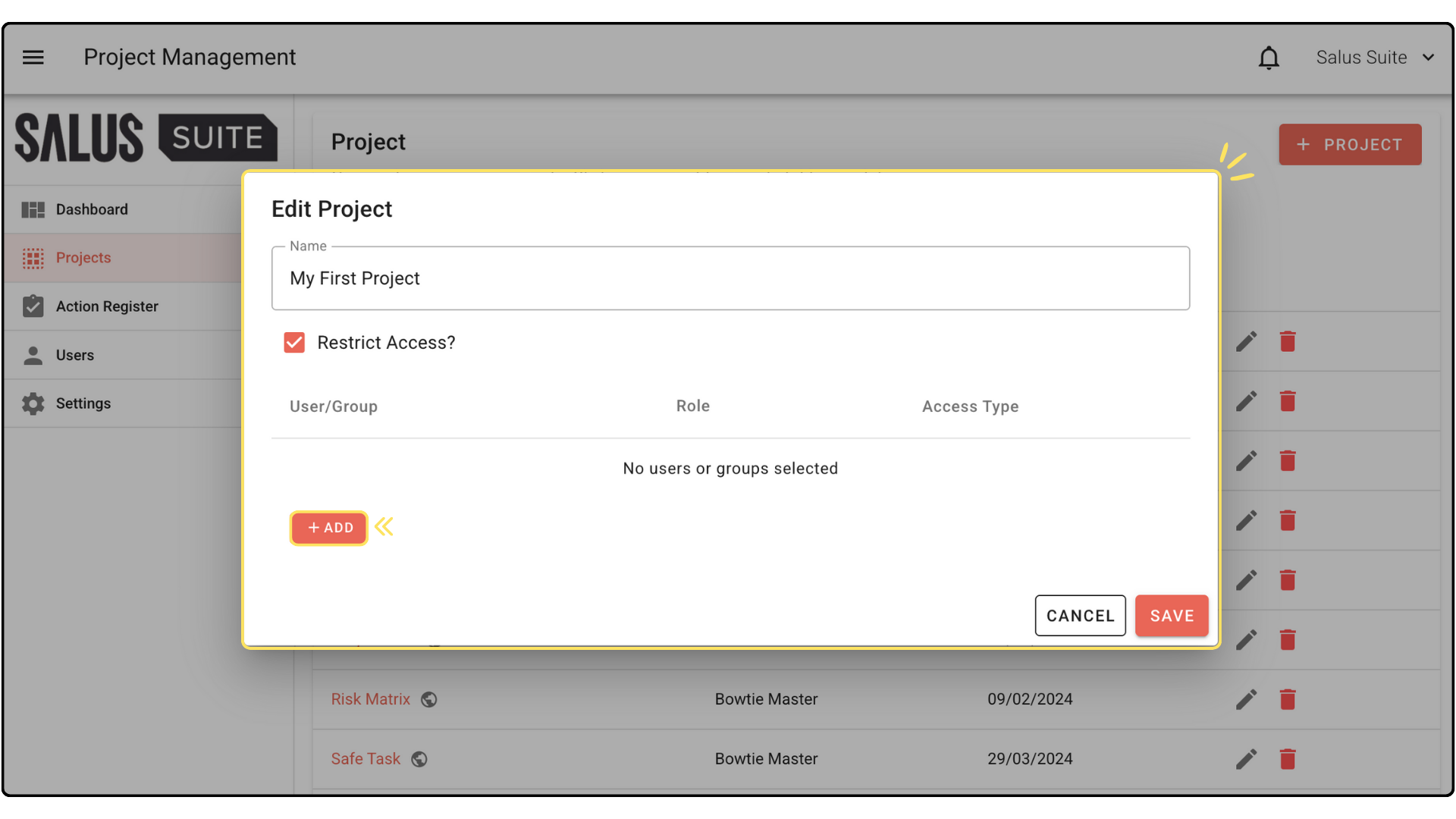Click the globe icon beside Risk Matrix
1456x819 pixels.
point(429,699)
